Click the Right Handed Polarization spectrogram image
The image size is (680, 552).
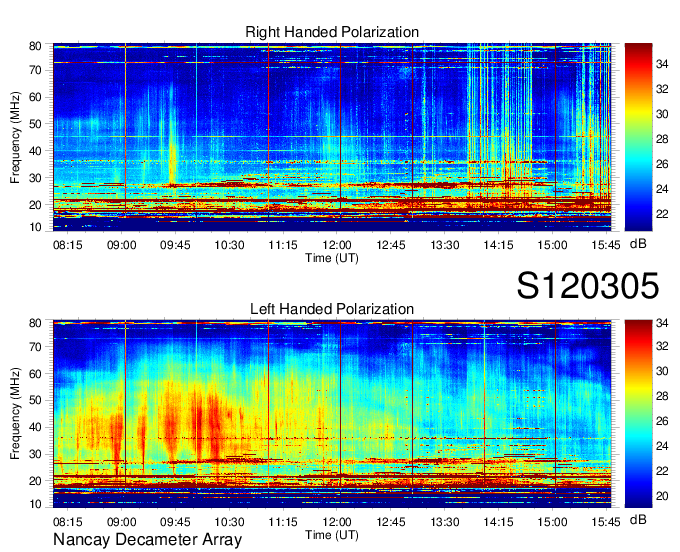[332, 137]
